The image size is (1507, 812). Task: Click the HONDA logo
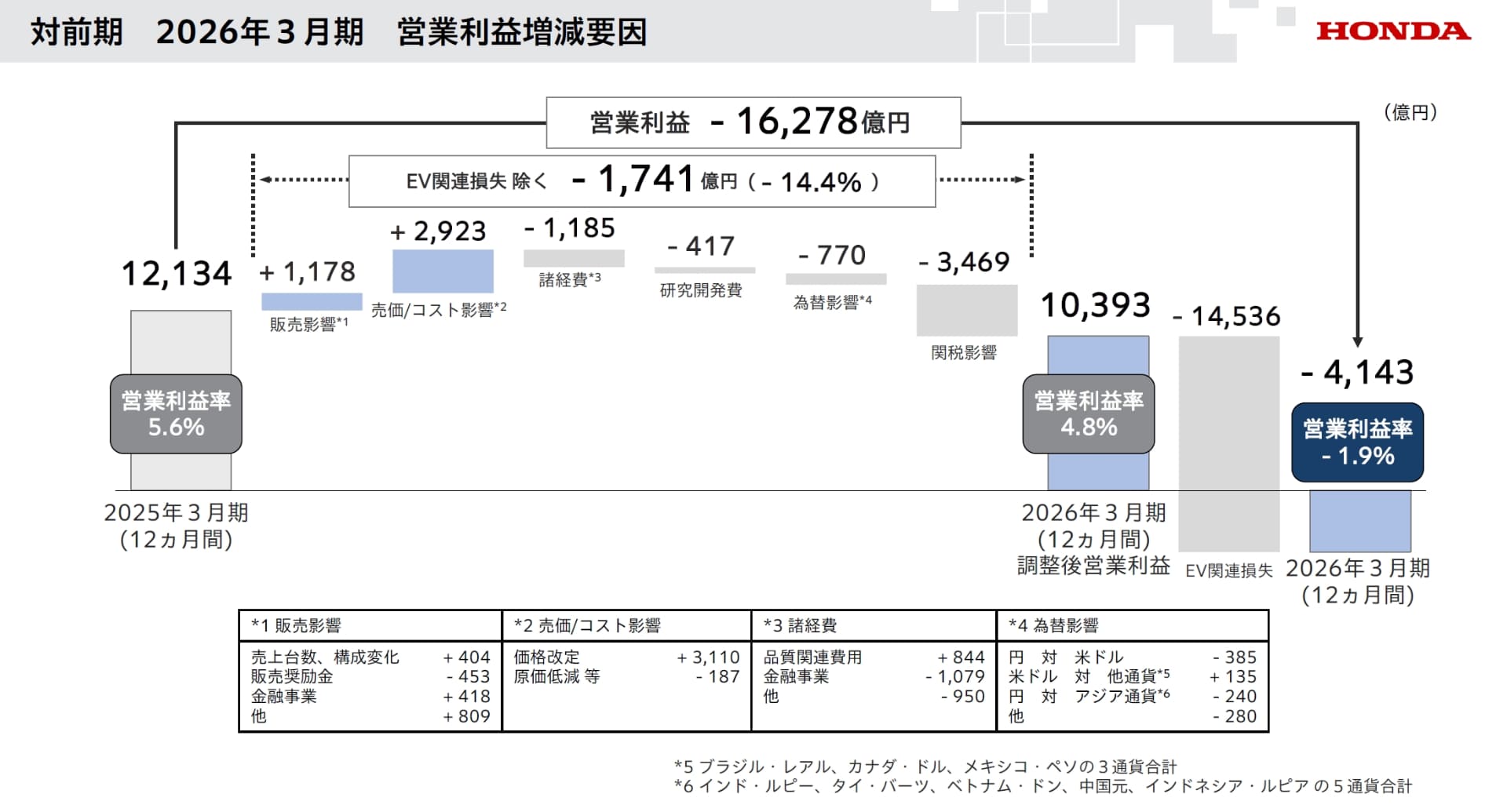pyautogui.click(x=1393, y=31)
